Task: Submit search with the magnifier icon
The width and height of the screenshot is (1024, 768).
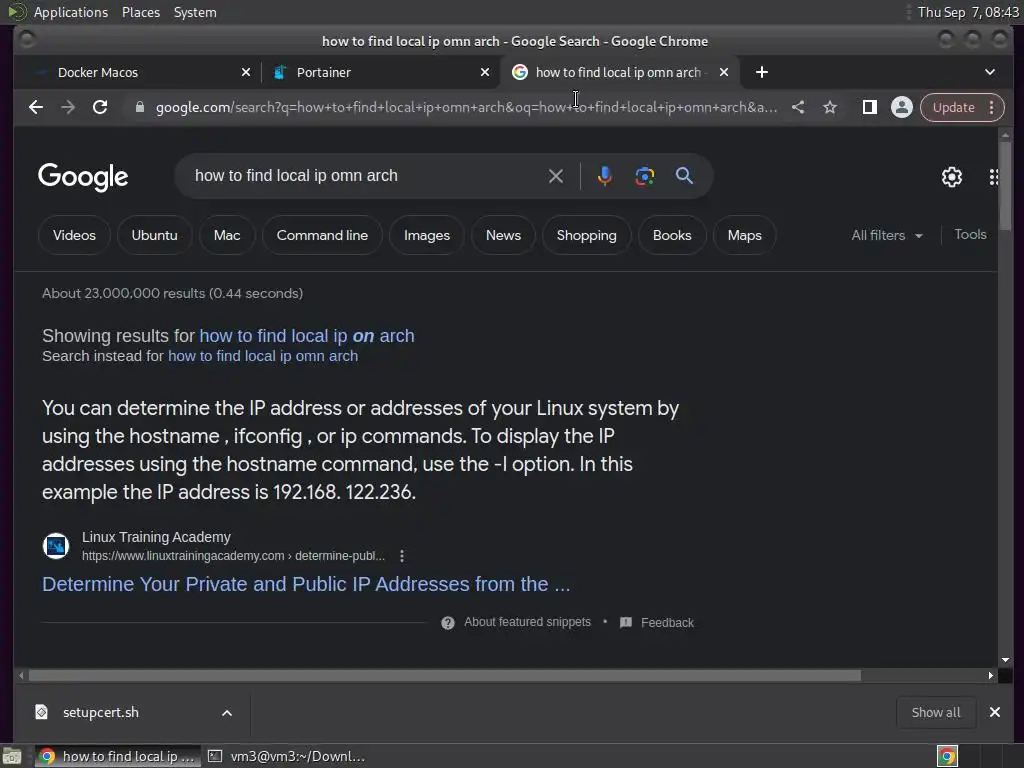Action: [x=684, y=176]
